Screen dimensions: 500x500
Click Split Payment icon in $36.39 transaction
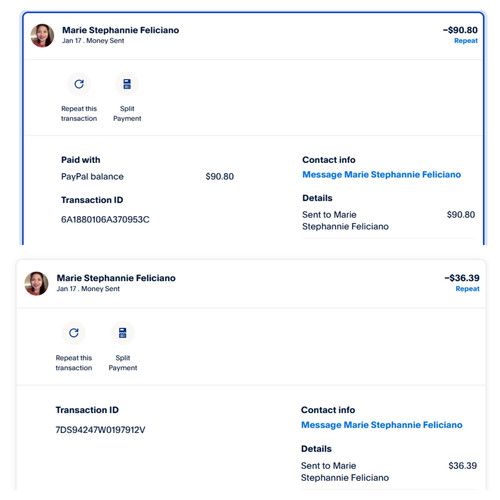click(x=123, y=333)
